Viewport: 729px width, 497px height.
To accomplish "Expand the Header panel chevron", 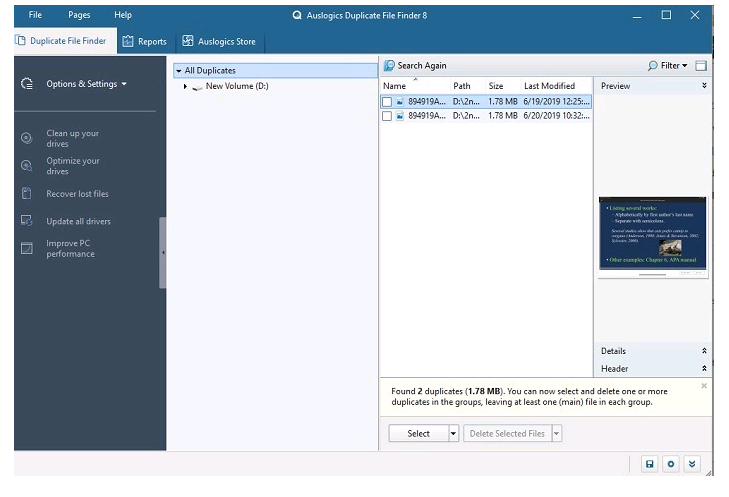I will pos(704,368).
